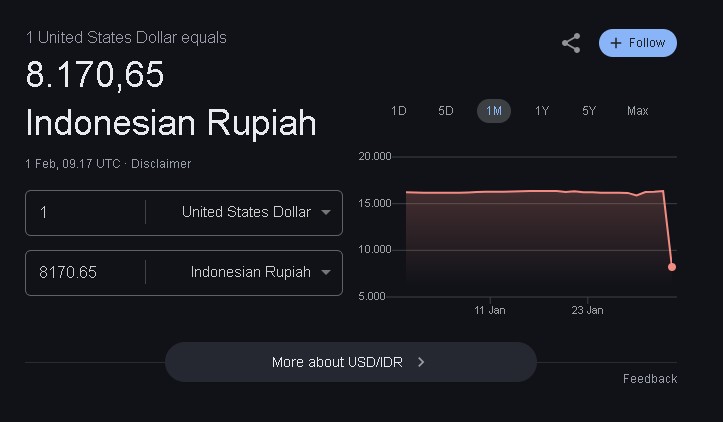Screen dimensions: 723x422
Task: Switch chart to 5Y range
Action: coord(589,111)
